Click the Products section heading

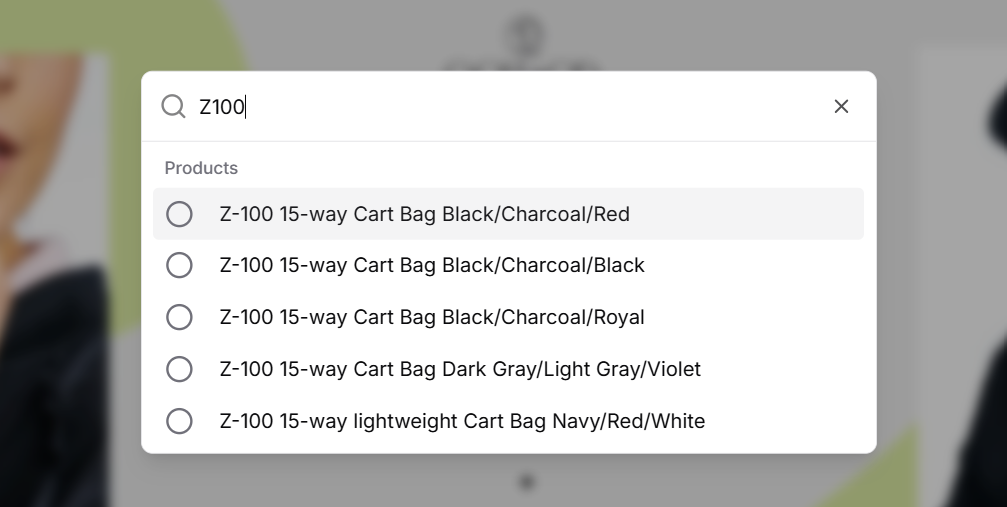(201, 168)
